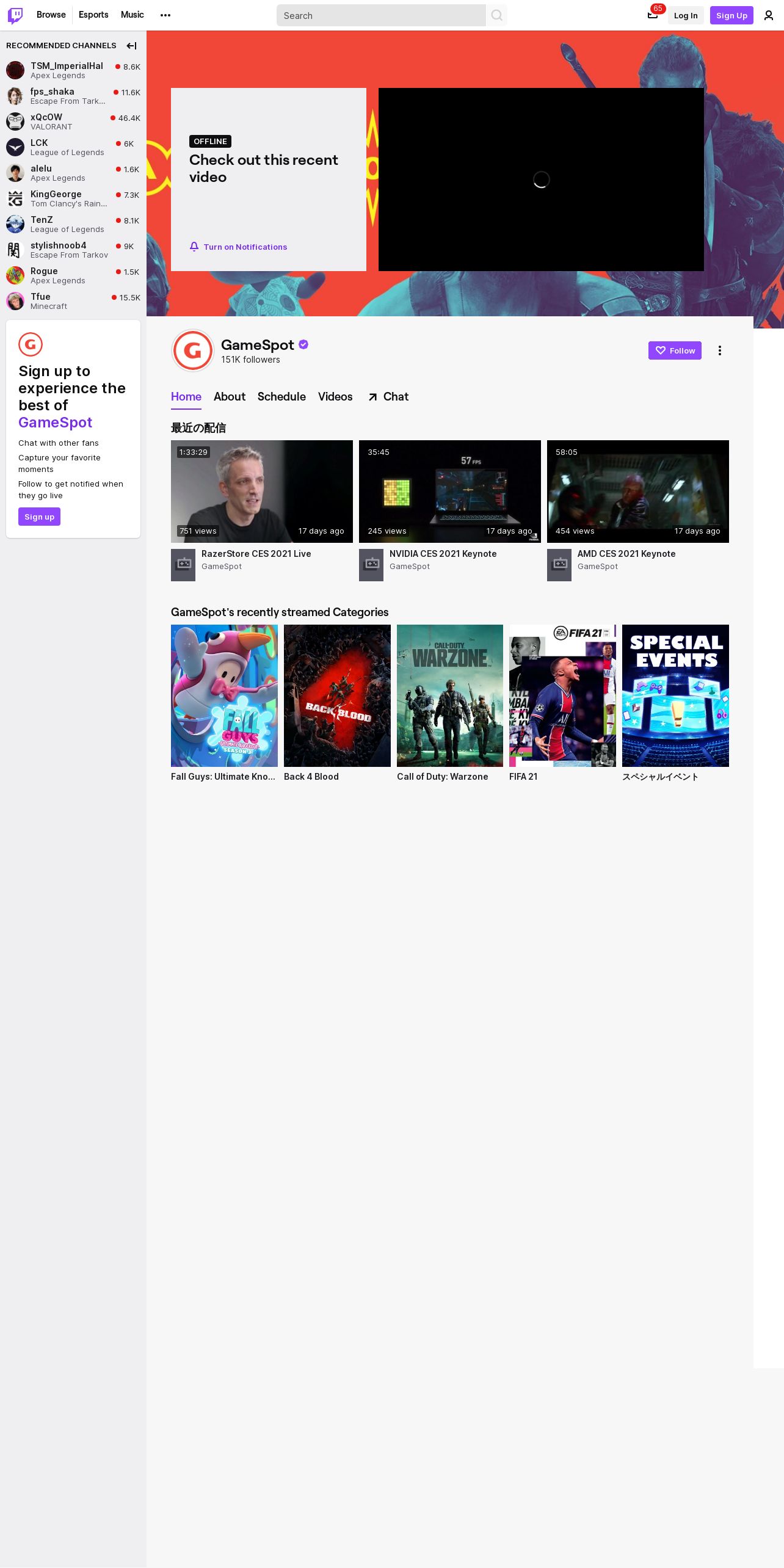Viewport: 784px width, 1568px height.
Task: Click the verified partner badge
Action: 303,344
